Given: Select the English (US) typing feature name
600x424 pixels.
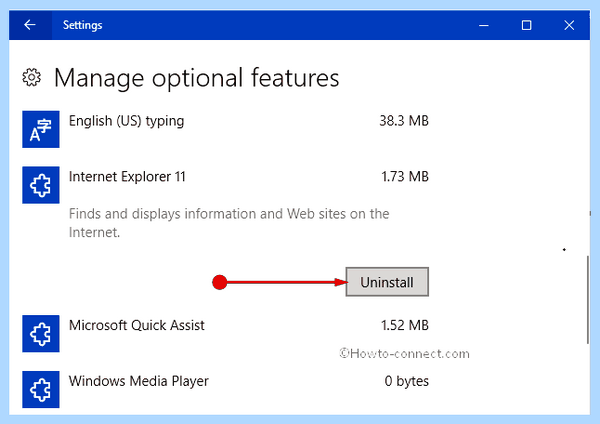Looking at the screenshot, I should [x=126, y=121].
